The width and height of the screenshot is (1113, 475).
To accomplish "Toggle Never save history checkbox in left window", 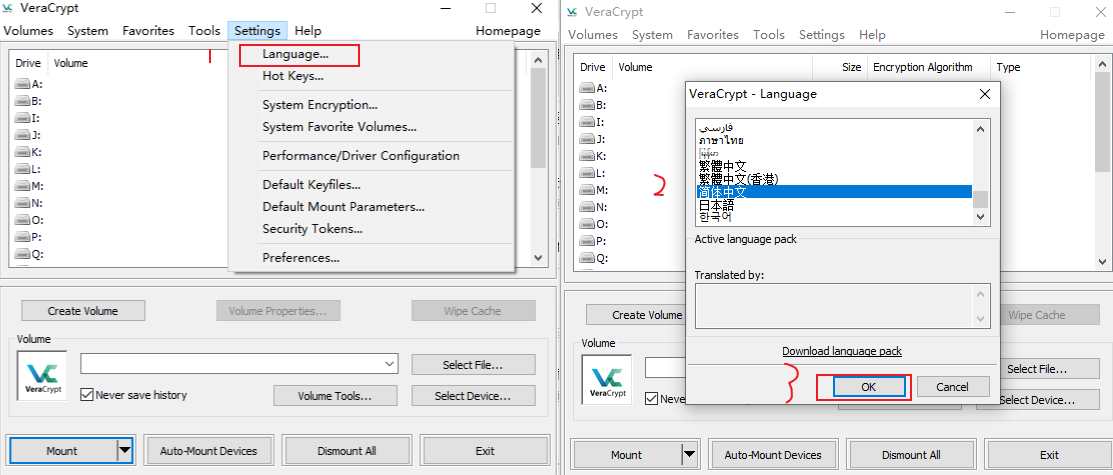I will click(86, 395).
